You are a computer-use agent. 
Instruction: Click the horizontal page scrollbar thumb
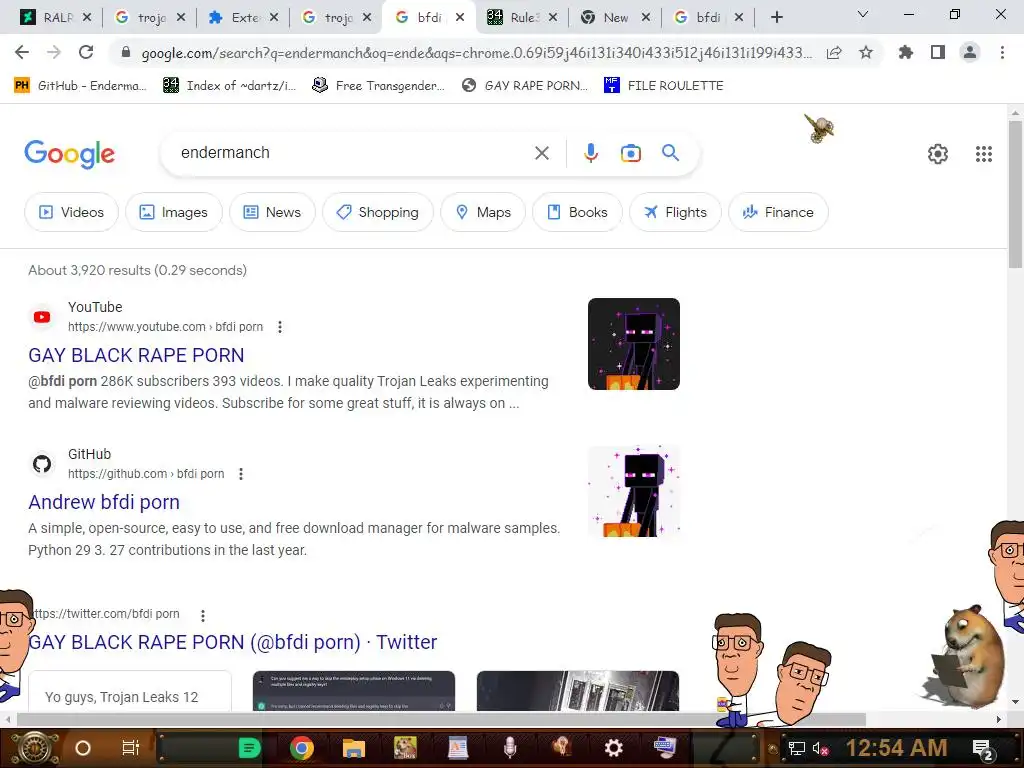(441, 720)
